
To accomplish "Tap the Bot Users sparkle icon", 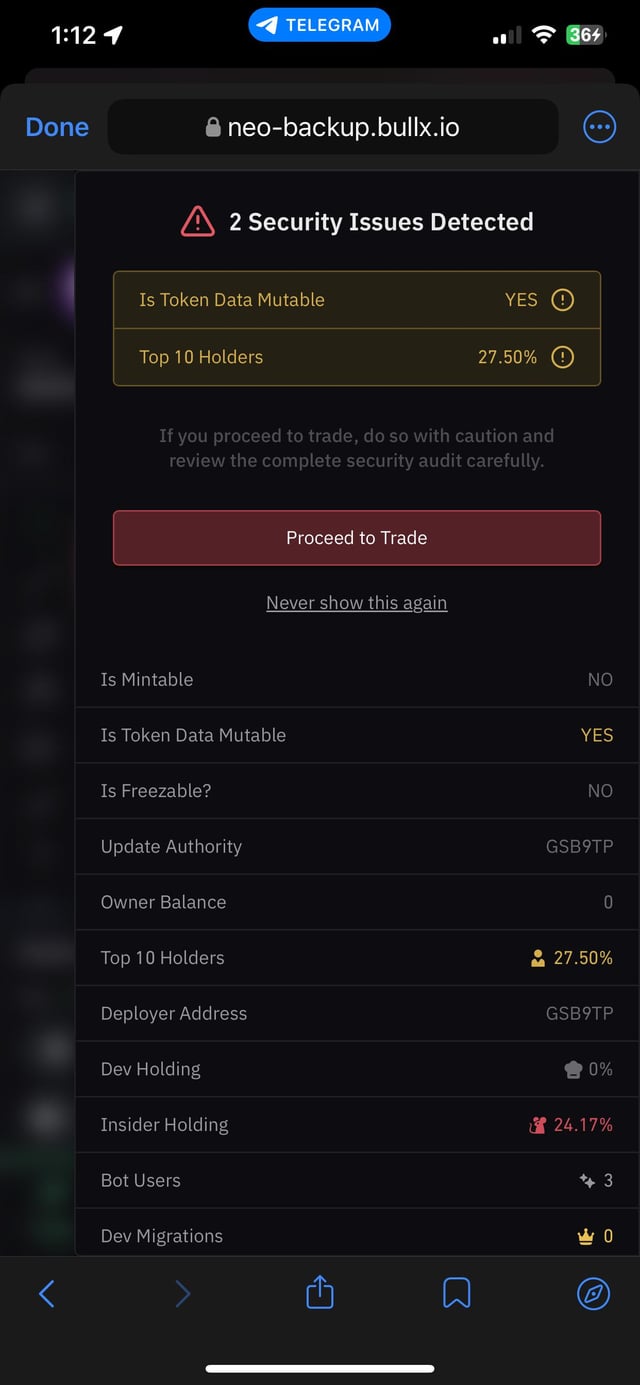I will click(587, 1181).
